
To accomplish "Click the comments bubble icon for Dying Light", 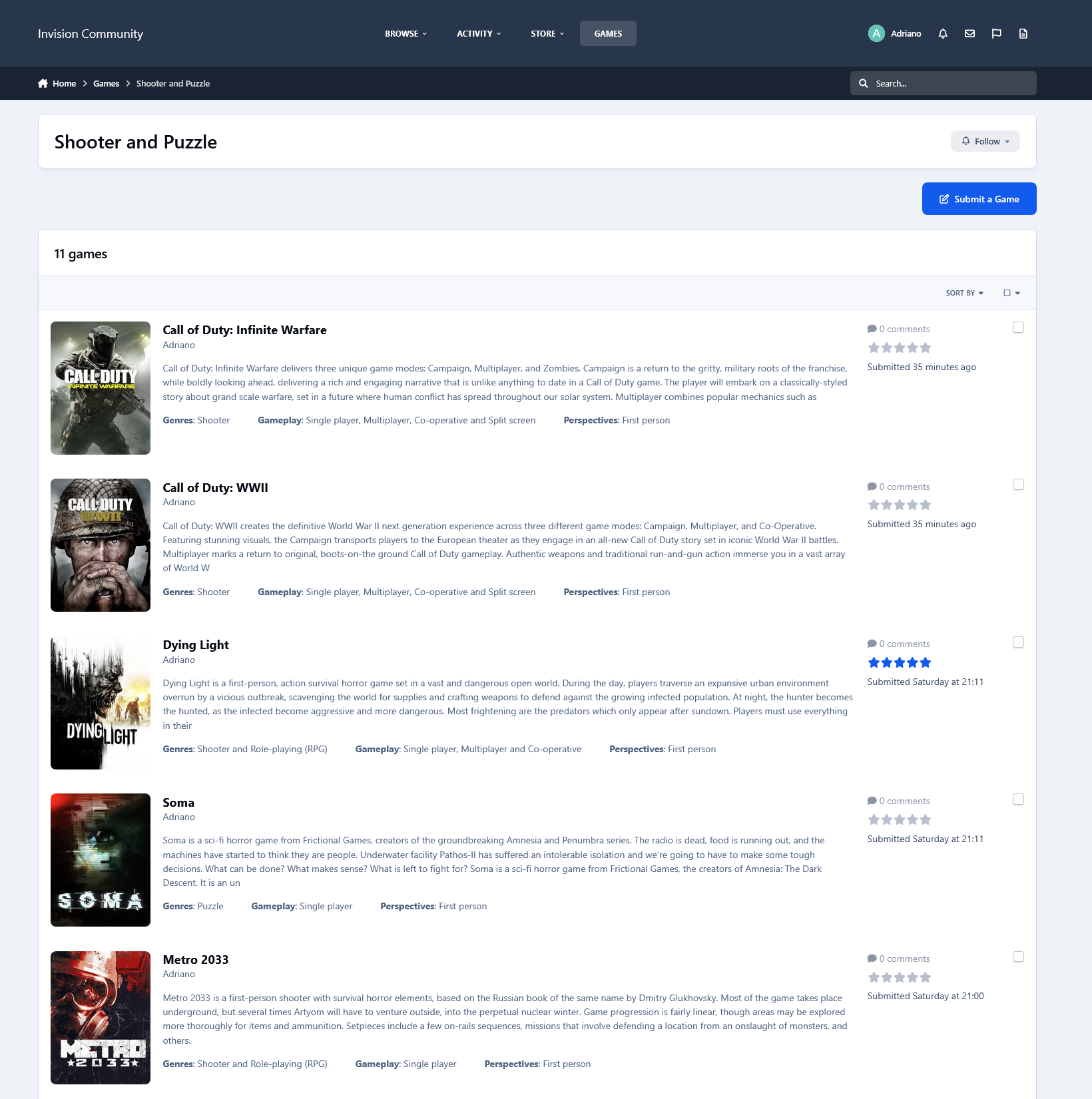I will coord(872,644).
